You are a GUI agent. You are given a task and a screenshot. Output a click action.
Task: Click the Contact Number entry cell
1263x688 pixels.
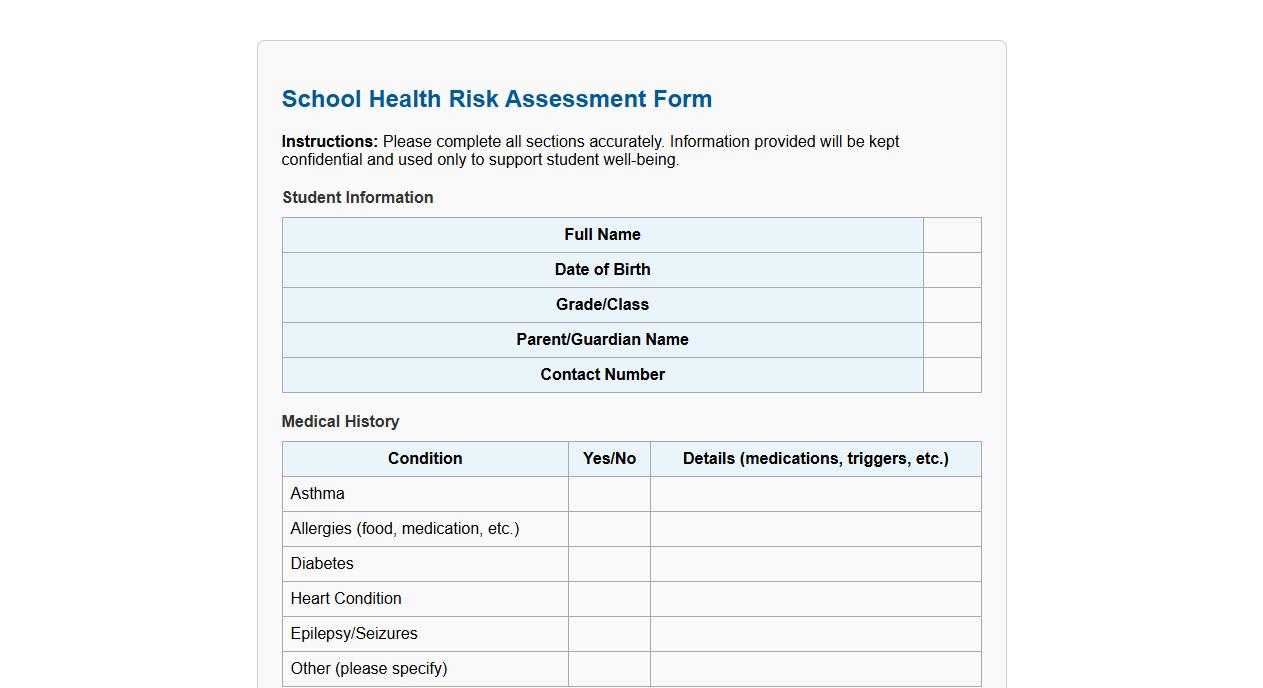(951, 374)
